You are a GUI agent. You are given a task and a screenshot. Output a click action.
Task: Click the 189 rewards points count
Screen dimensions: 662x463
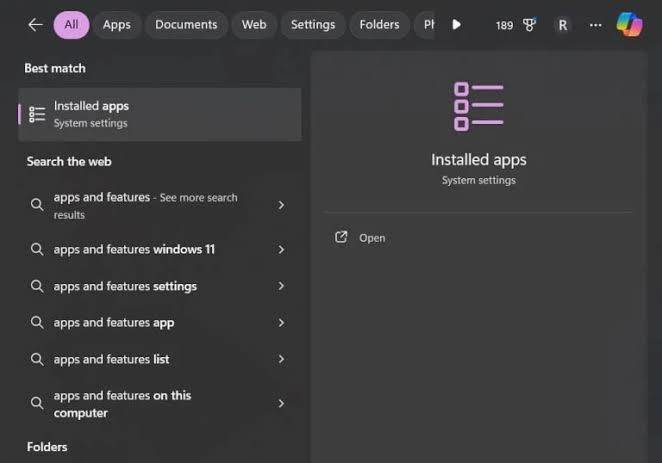tap(504, 25)
